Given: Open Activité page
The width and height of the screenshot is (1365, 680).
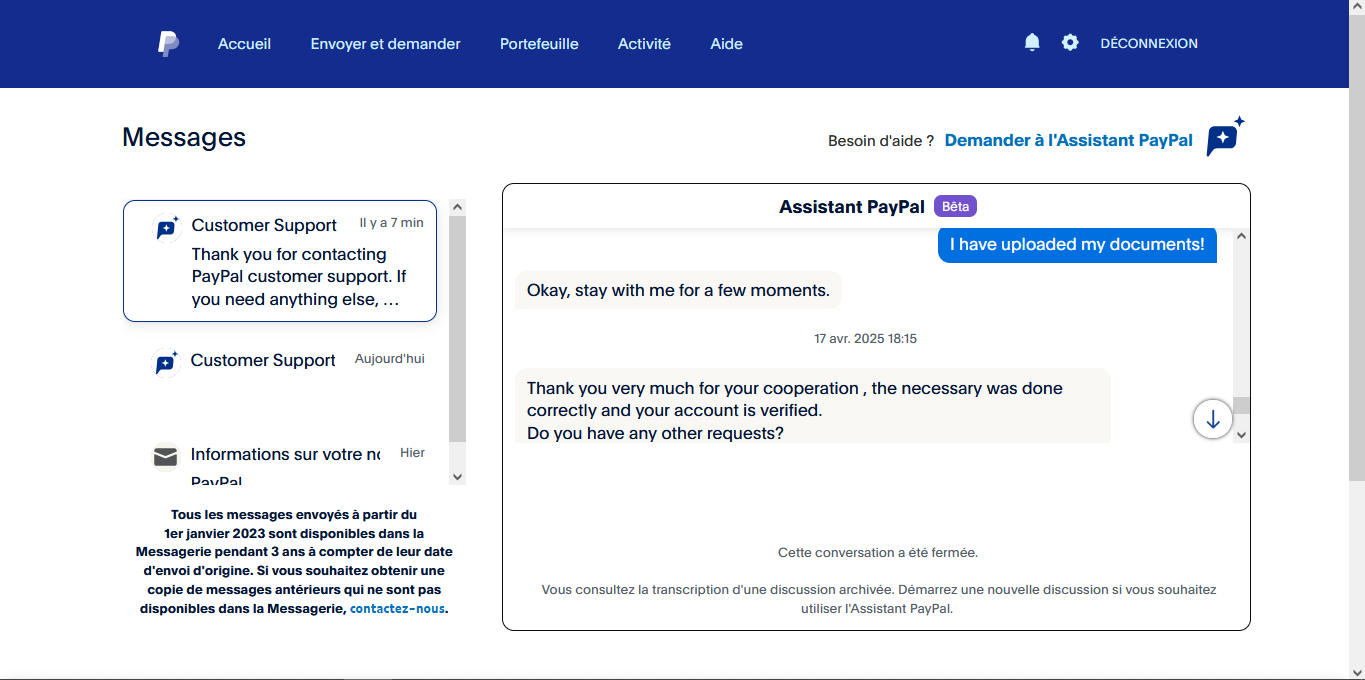Looking at the screenshot, I should 644,44.
